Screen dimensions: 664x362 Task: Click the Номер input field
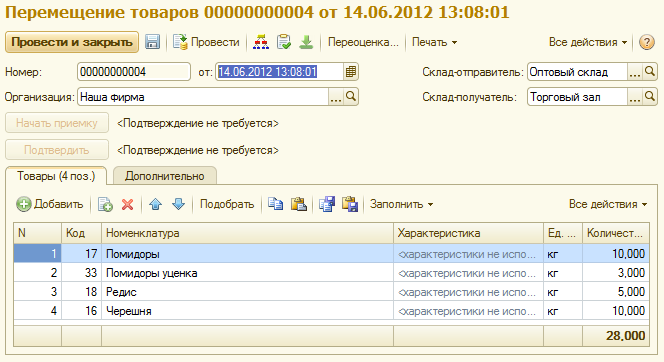click(134, 72)
